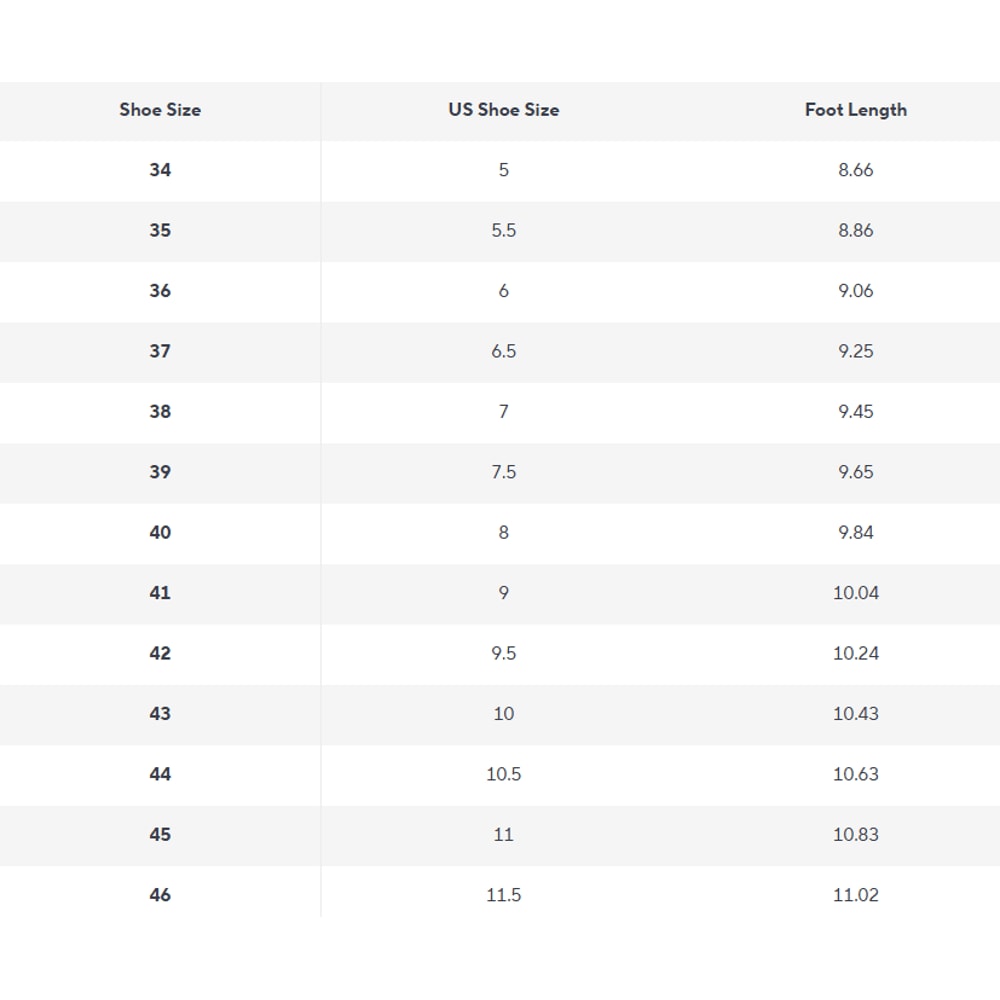Click shoe size 38 row label
Viewport: 1000px width, 1000px height.
coord(160,411)
